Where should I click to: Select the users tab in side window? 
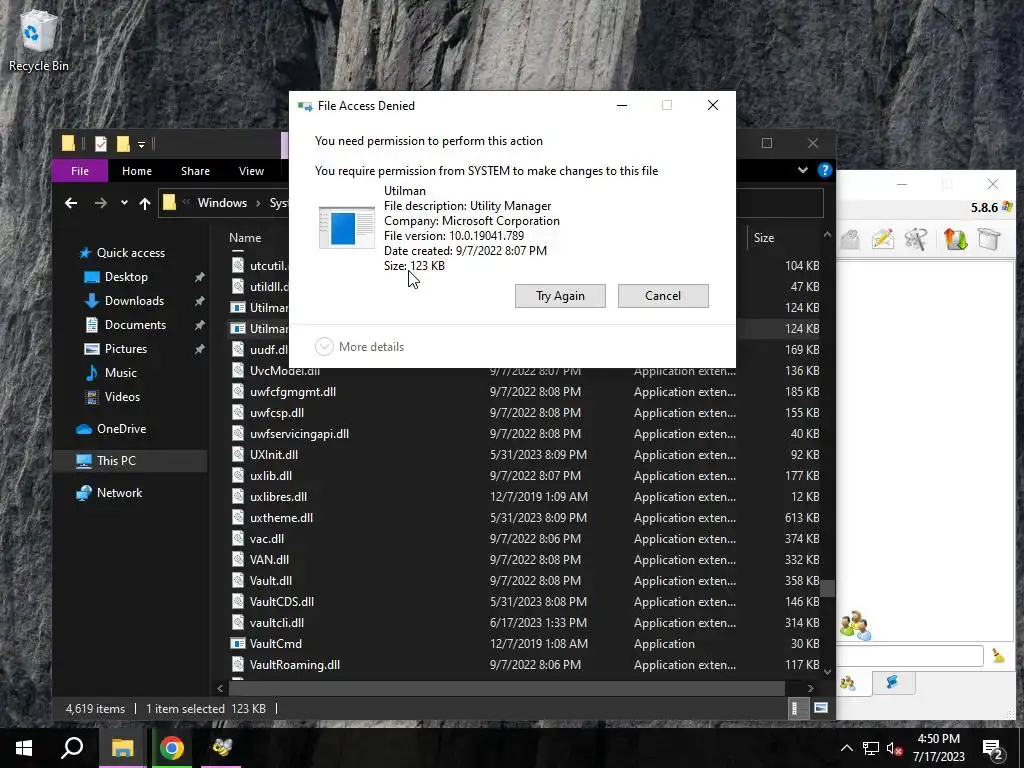click(x=850, y=683)
